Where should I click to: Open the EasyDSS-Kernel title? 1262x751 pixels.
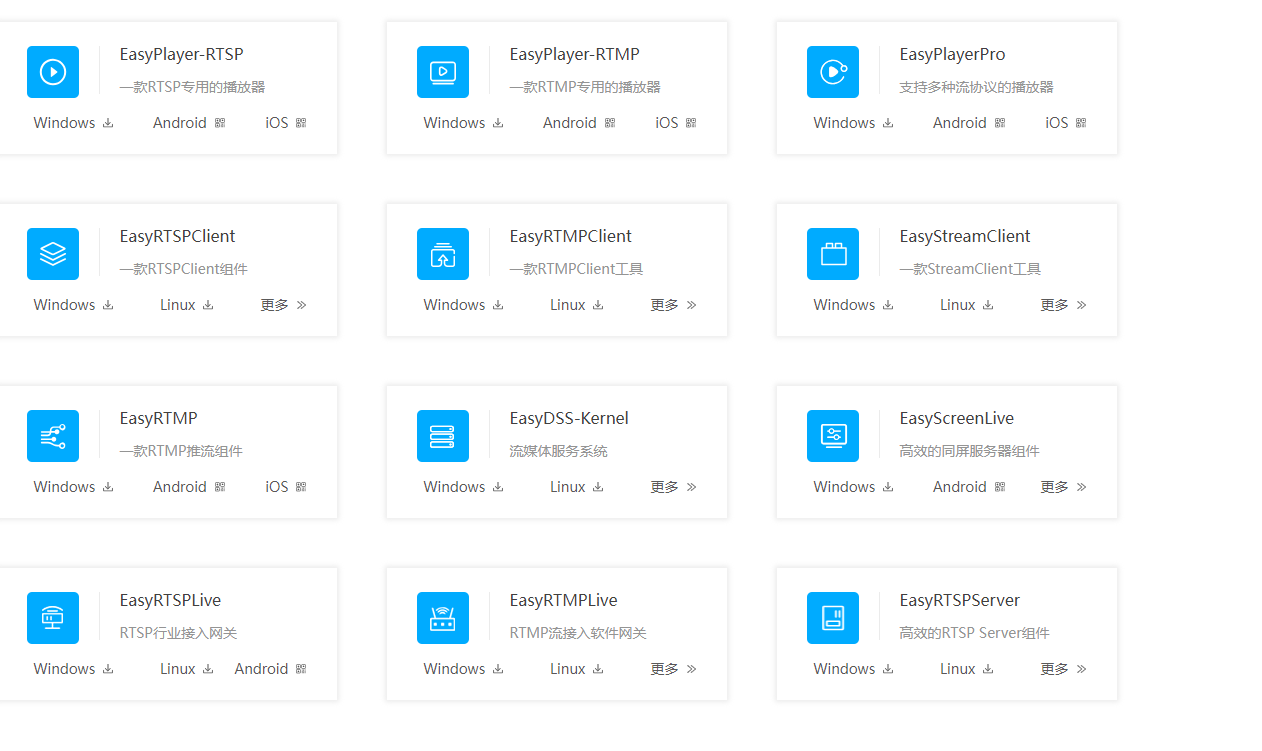click(569, 419)
